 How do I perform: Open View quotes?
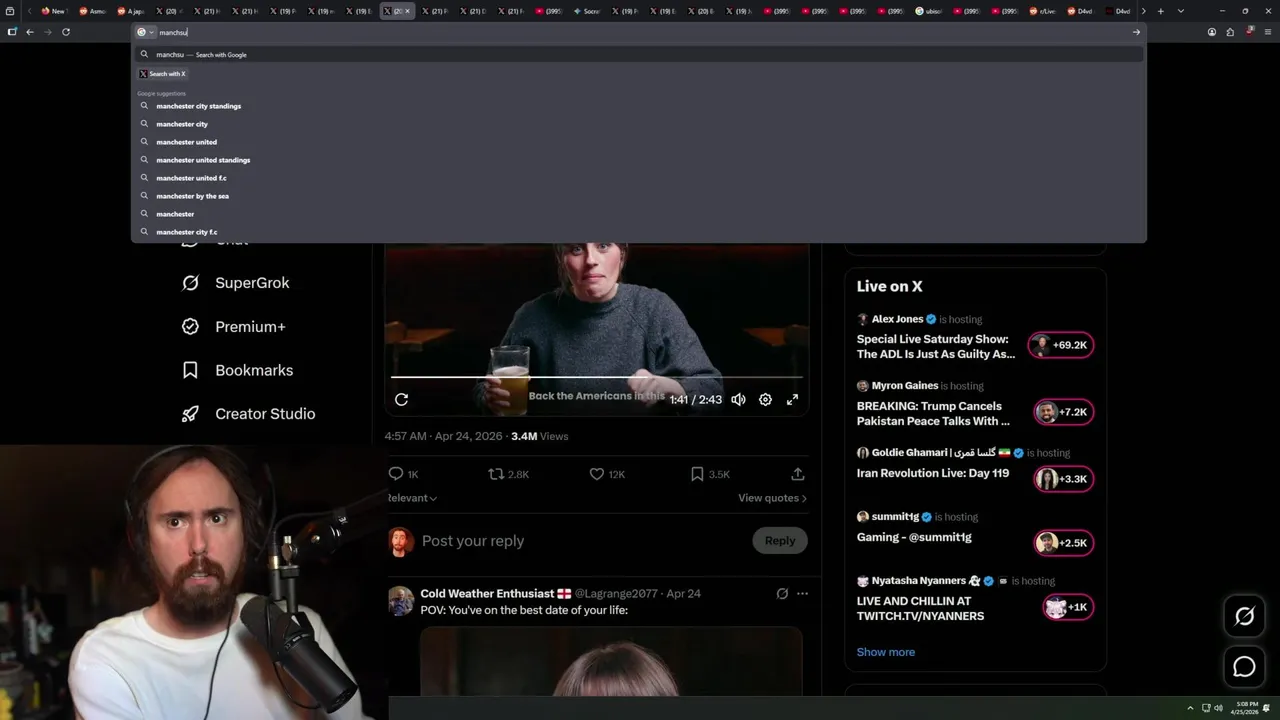tap(772, 498)
